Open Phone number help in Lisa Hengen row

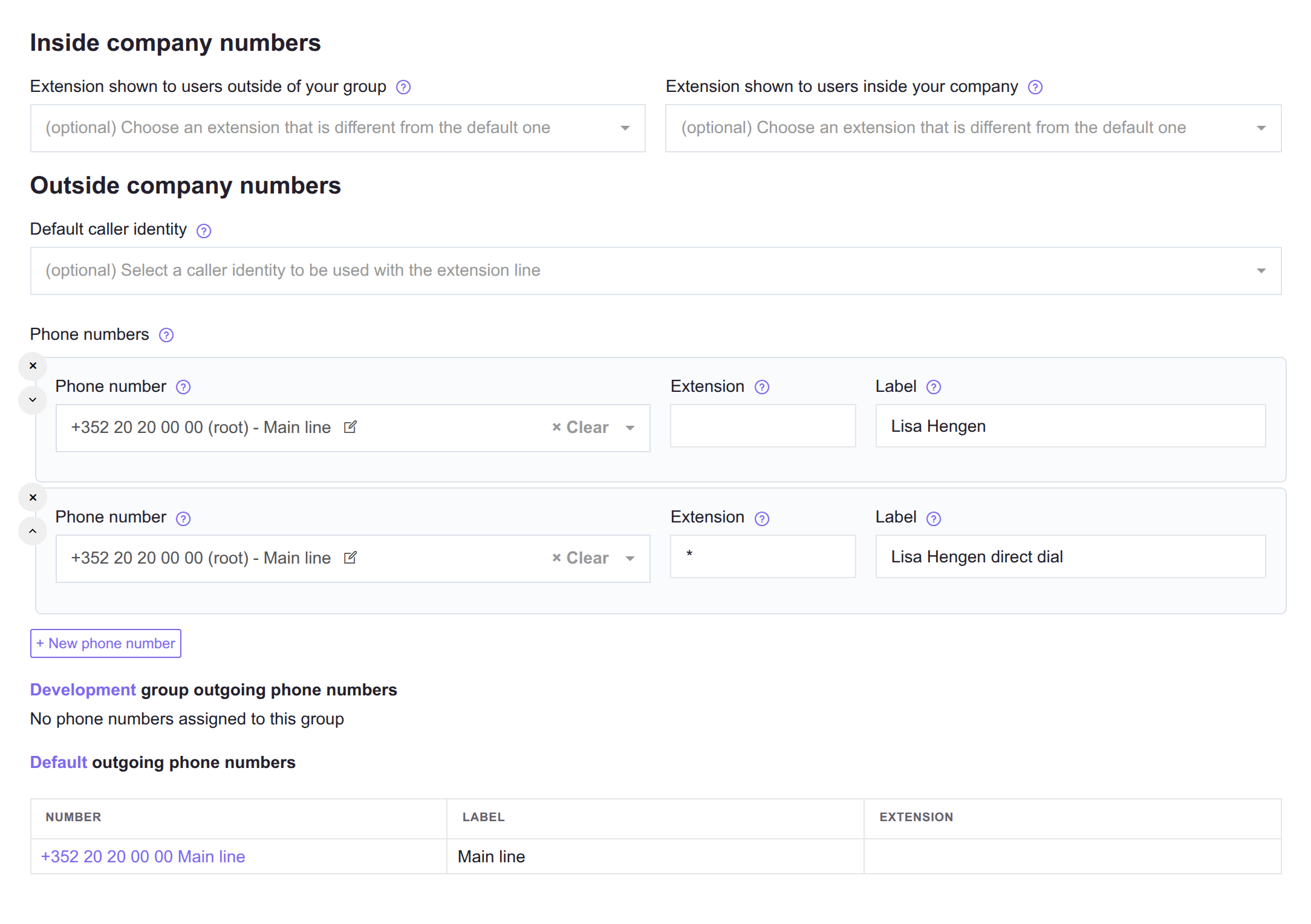click(183, 387)
